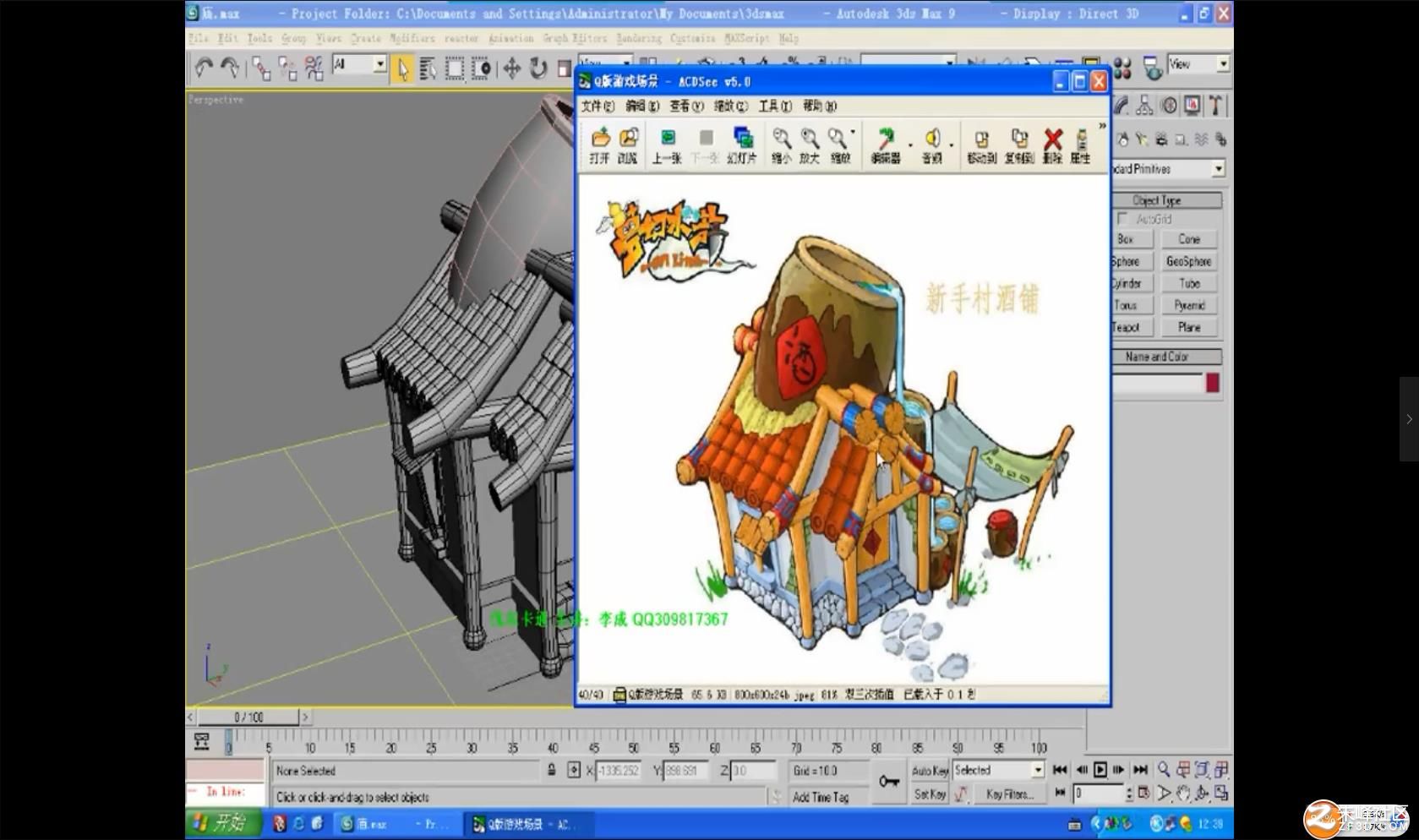Open ACDSee 文件 (File) menu
1419x840 pixels.
click(x=598, y=106)
